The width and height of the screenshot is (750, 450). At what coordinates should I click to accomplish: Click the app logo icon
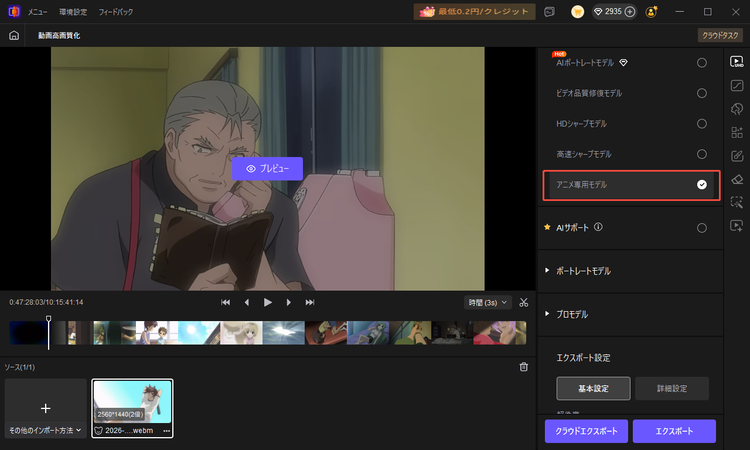14,11
